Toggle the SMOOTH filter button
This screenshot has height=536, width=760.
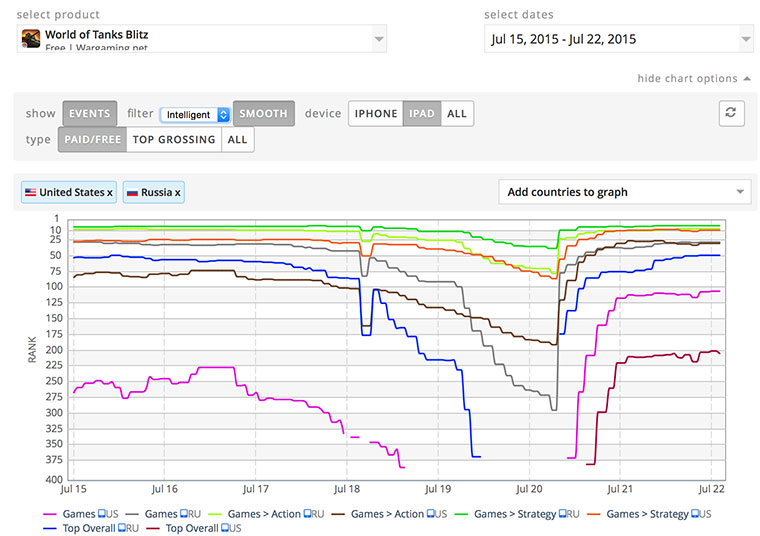point(263,114)
